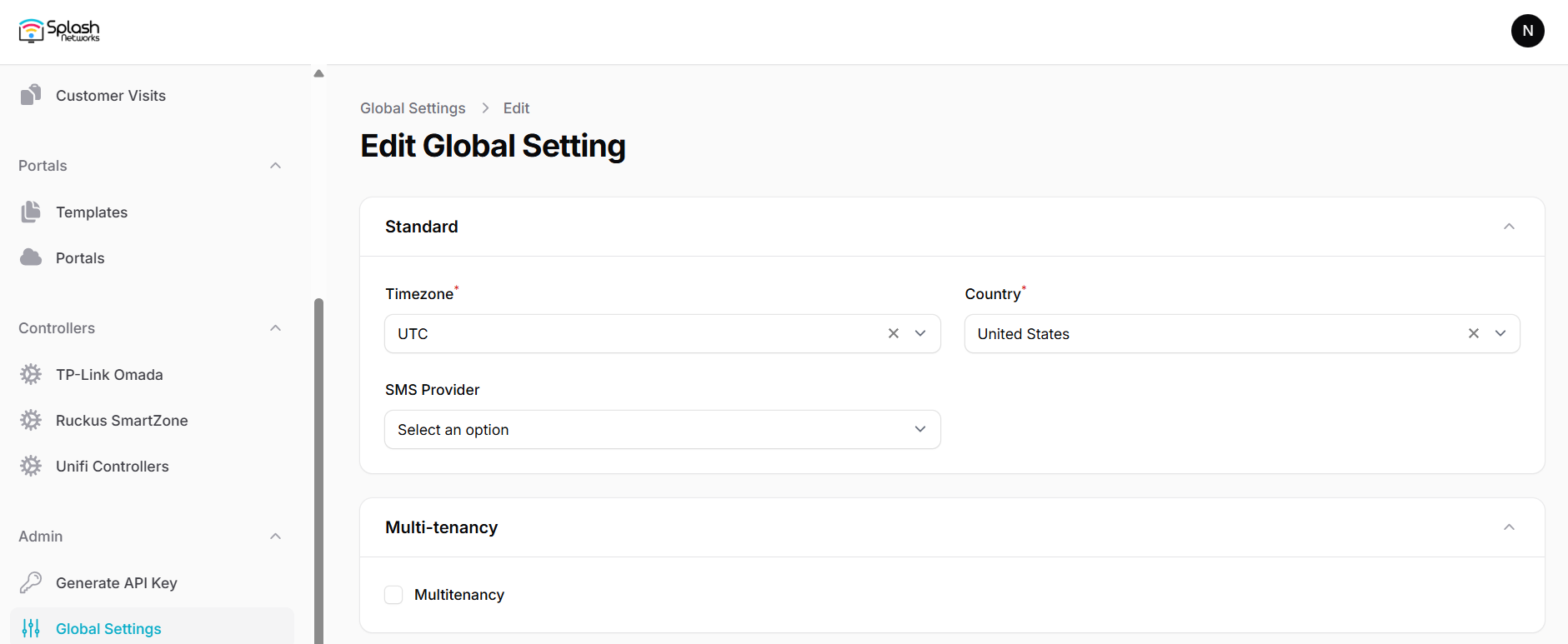Expand the Country dropdown arrow
The height and width of the screenshot is (644, 1568).
pos(1500,333)
